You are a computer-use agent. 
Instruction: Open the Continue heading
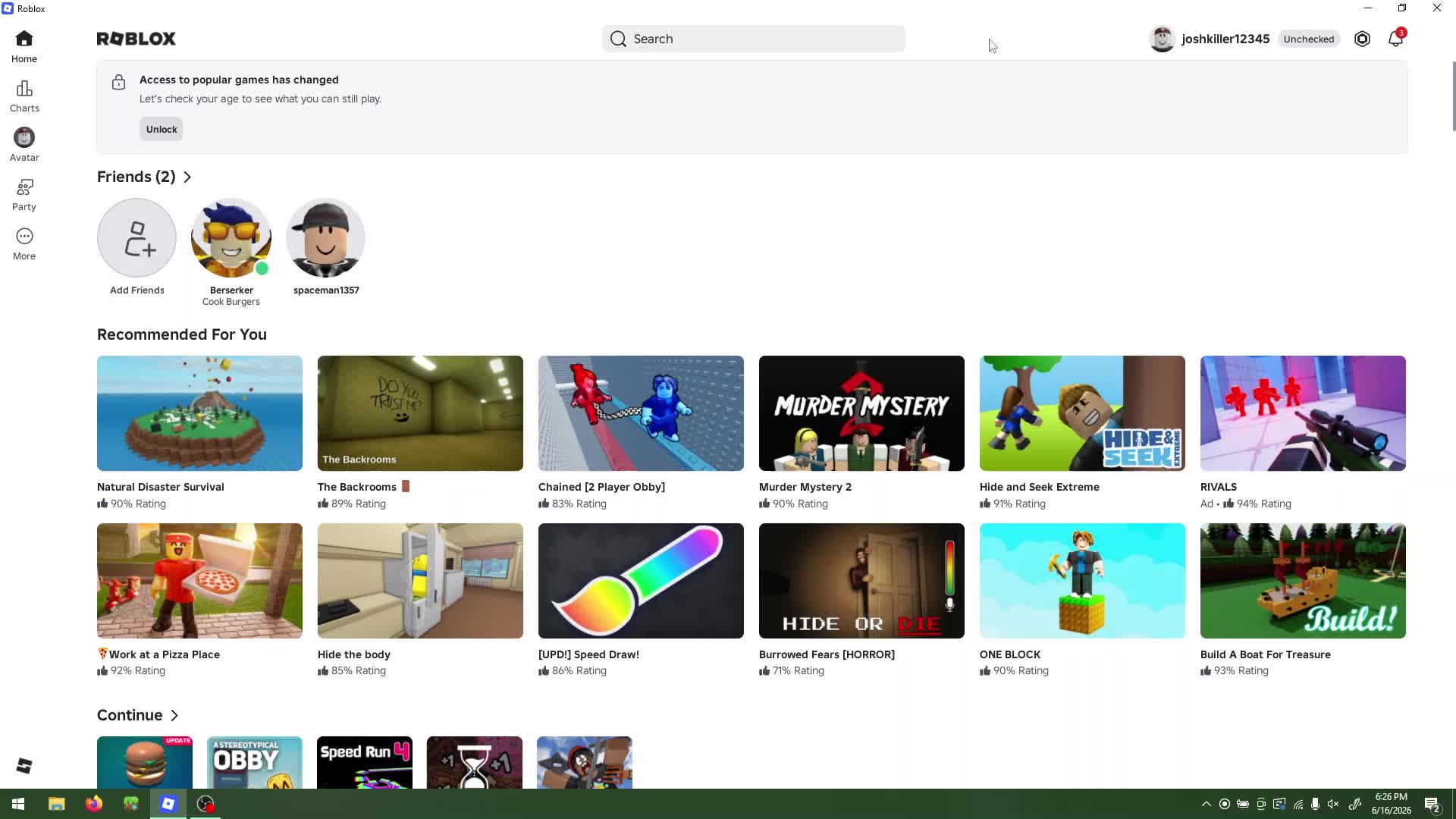[x=130, y=715]
